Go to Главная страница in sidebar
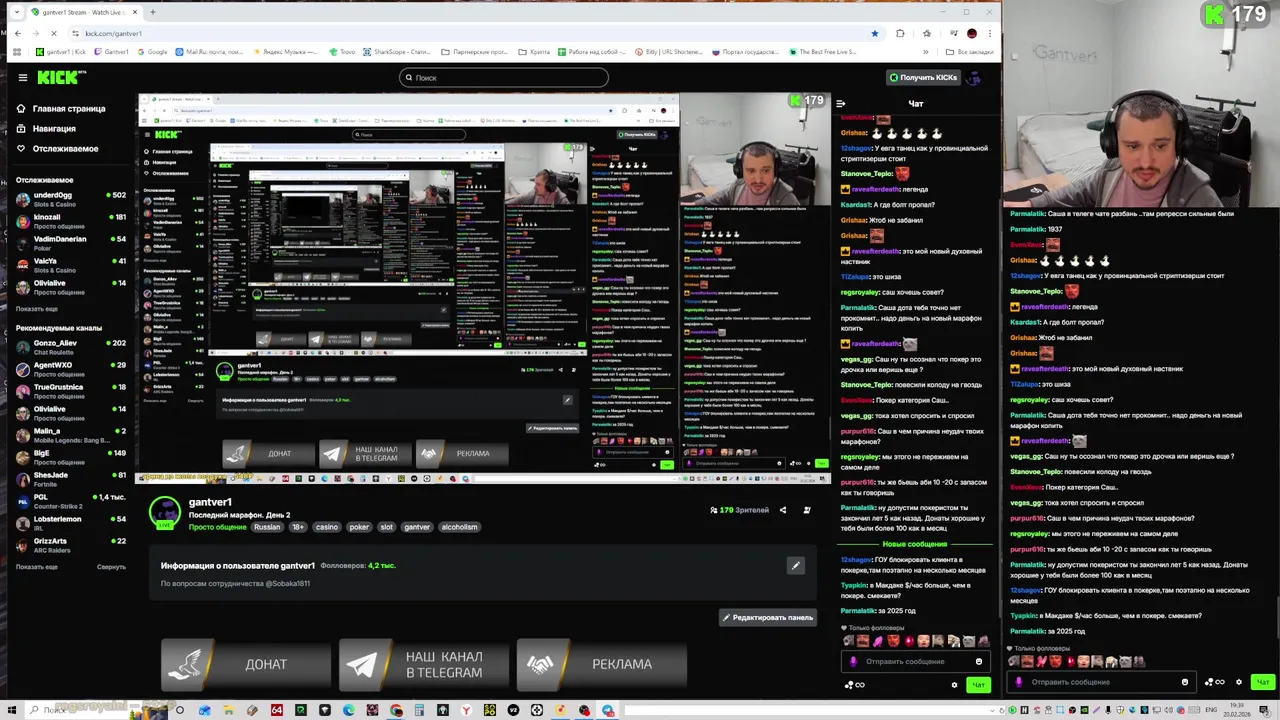The image size is (1280, 720). point(60,108)
